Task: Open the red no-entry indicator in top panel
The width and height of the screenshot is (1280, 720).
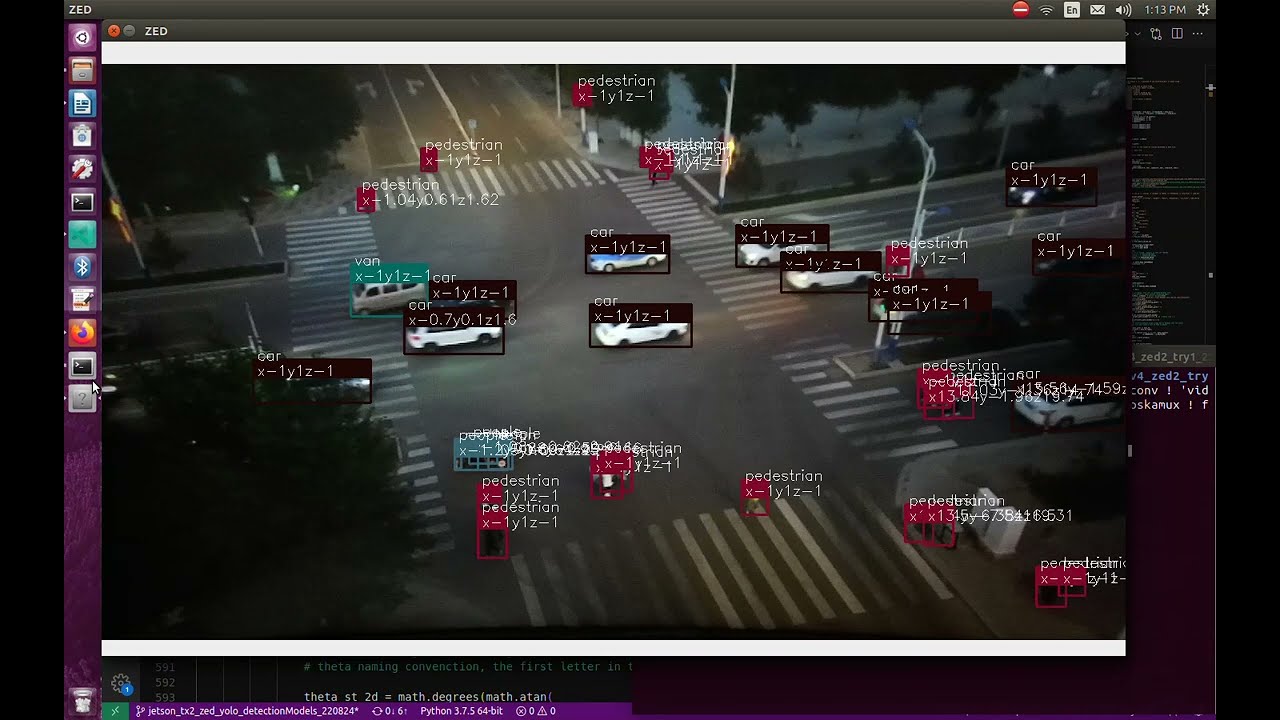Action: [1020, 10]
